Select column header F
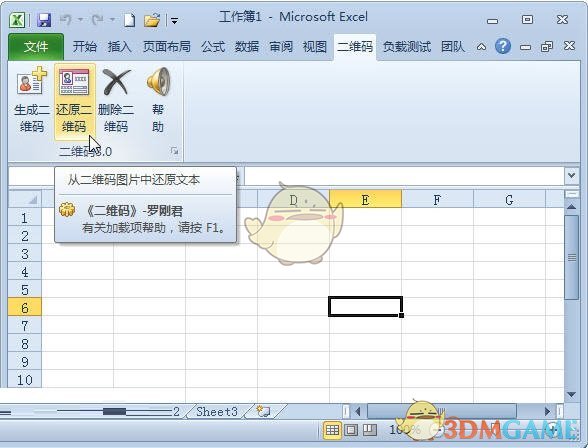The image size is (588, 448). point(437,199)
